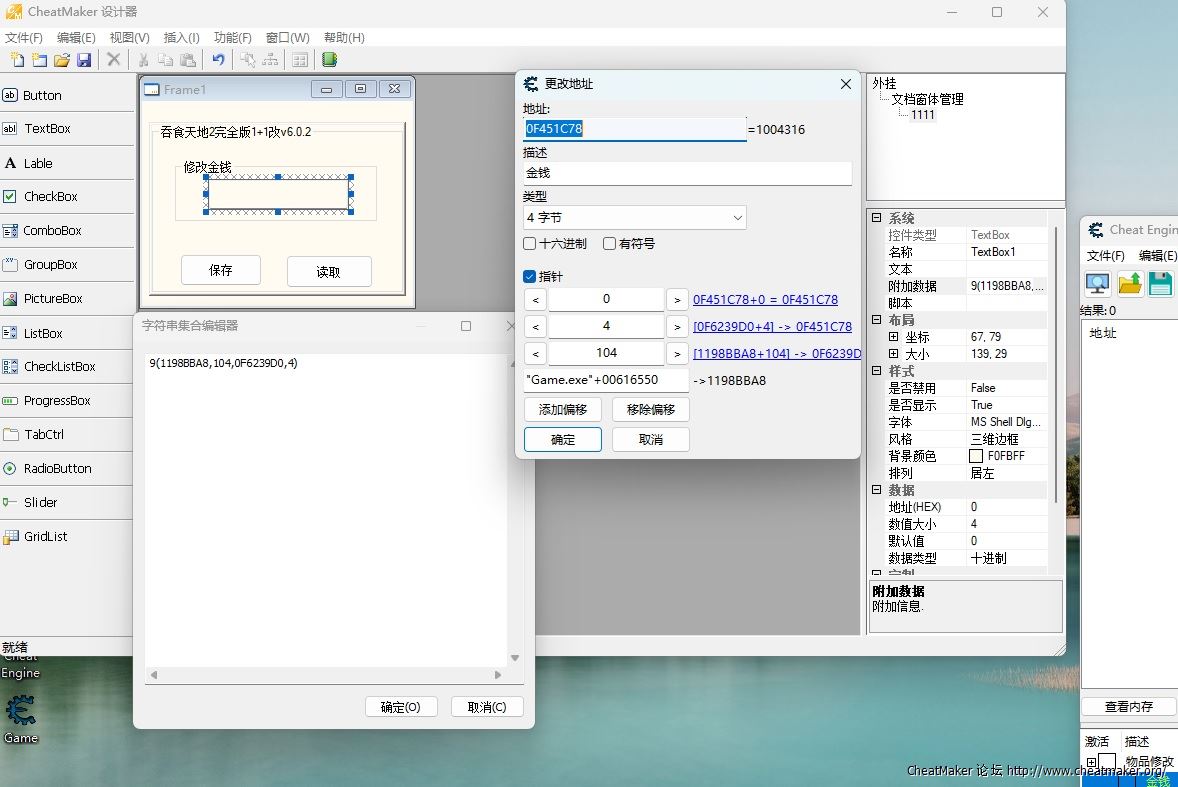Click the green notebook toolbar icon
The height and width of the screenshot is (787, 1178).
[329, 60]
